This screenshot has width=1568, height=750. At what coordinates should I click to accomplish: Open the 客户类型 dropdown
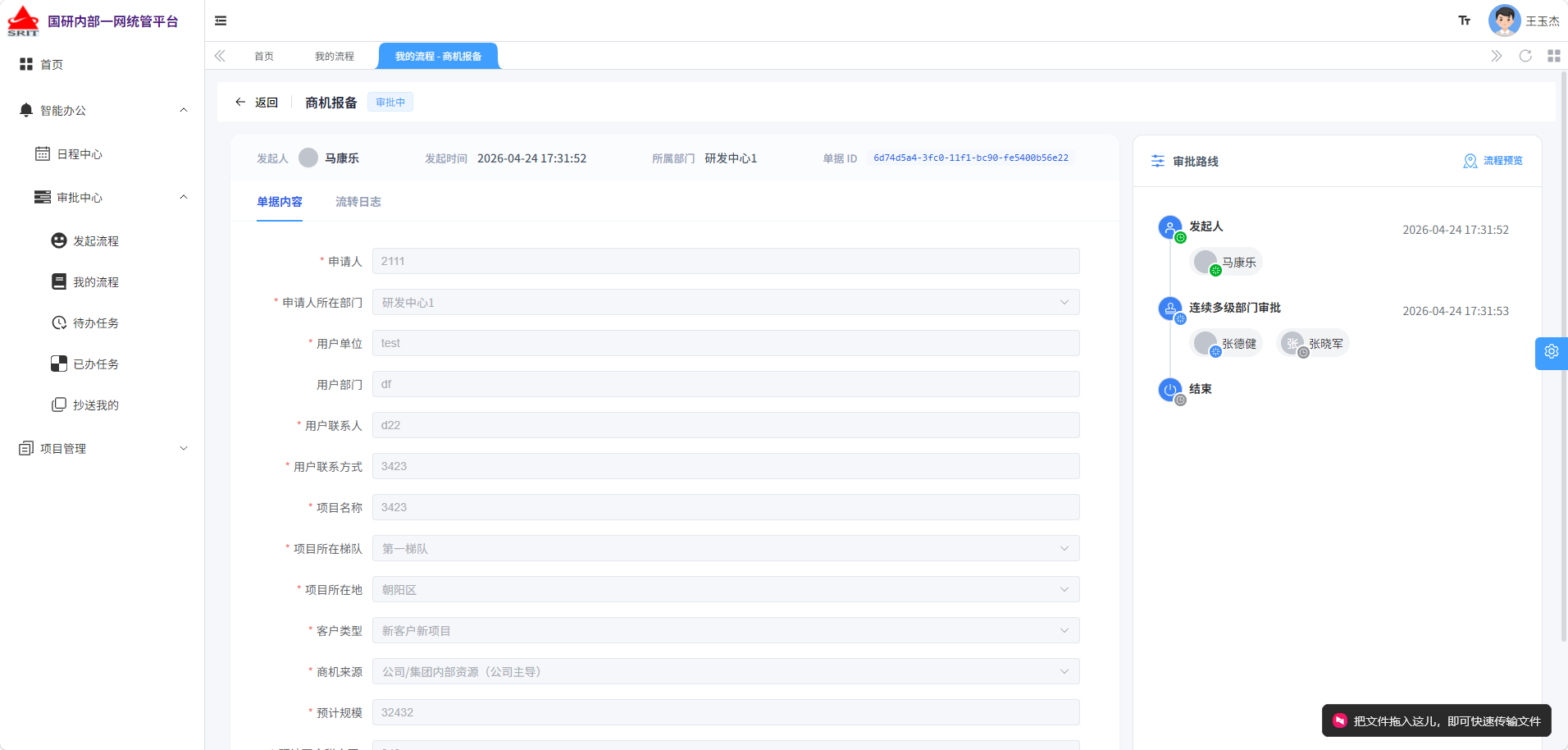[726, 630]
